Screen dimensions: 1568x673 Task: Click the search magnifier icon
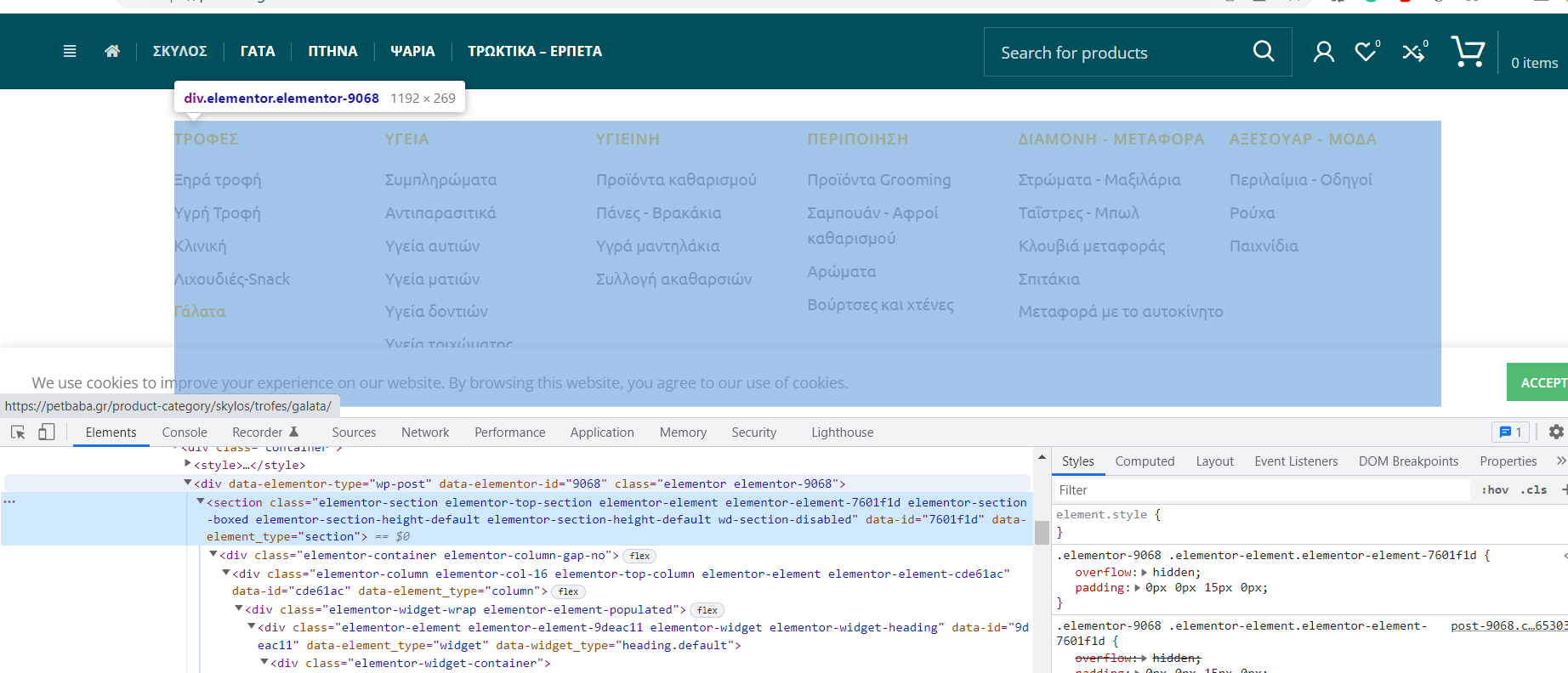[x=1264, y=51]
